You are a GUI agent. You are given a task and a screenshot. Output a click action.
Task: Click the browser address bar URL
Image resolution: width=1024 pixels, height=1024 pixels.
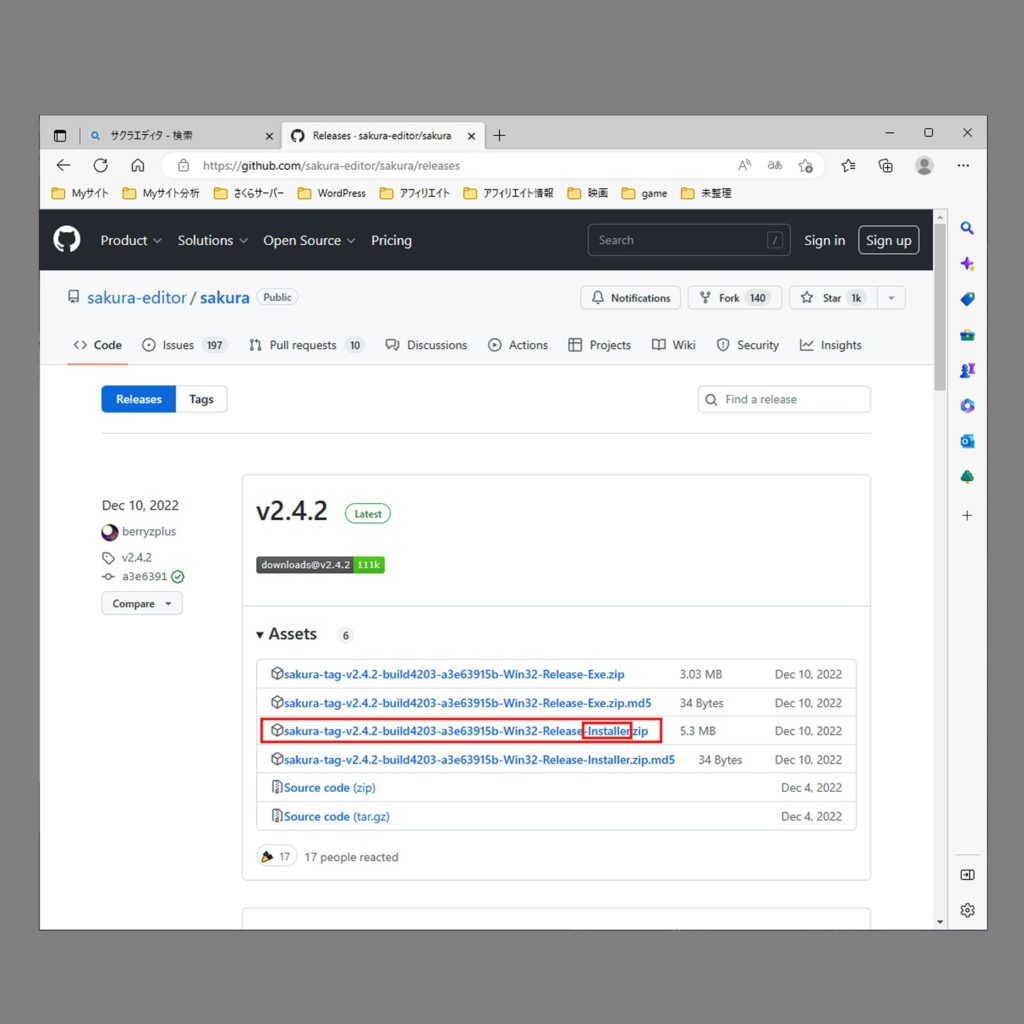[331, 166]
